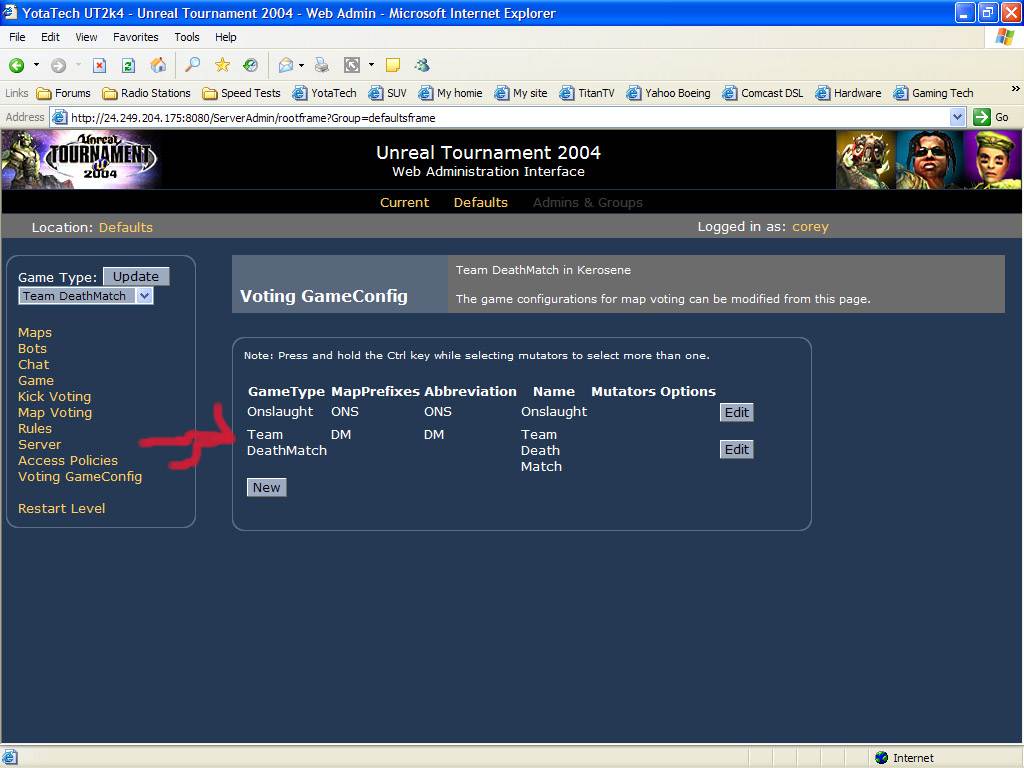Open the My homie bookmark
Image resolution: width=1024 pixels, height=768 pixels.
click(x=450, y=93)
